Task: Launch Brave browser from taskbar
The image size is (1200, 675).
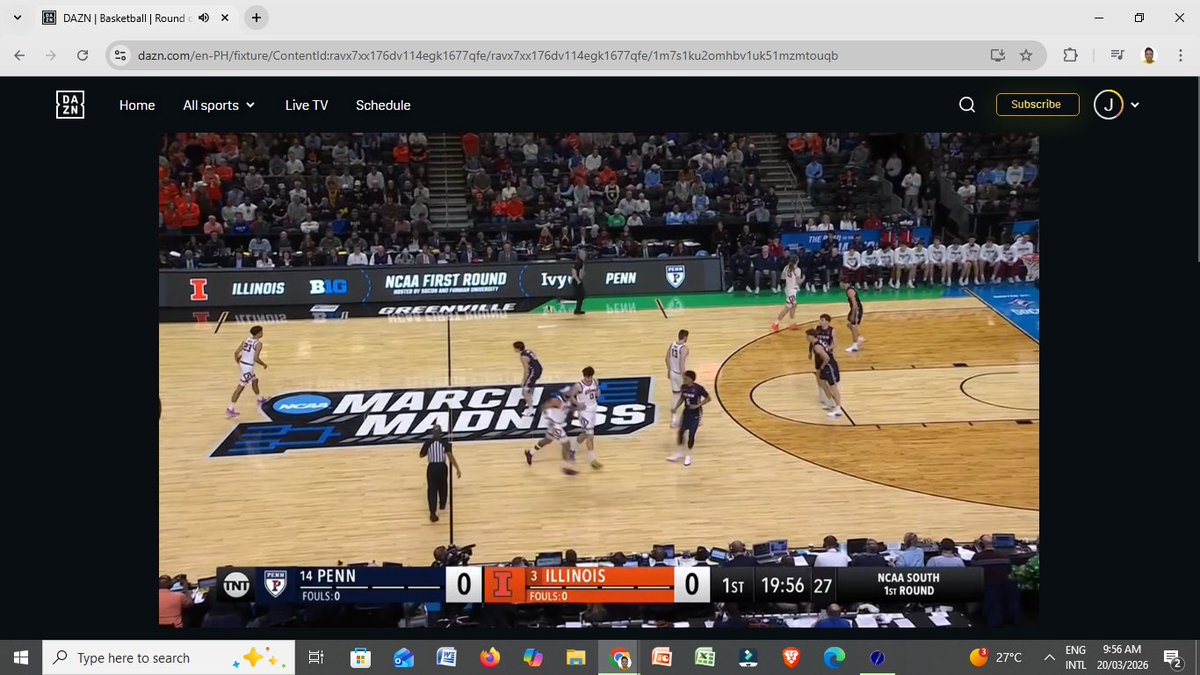Action: (x=790, y=657)
